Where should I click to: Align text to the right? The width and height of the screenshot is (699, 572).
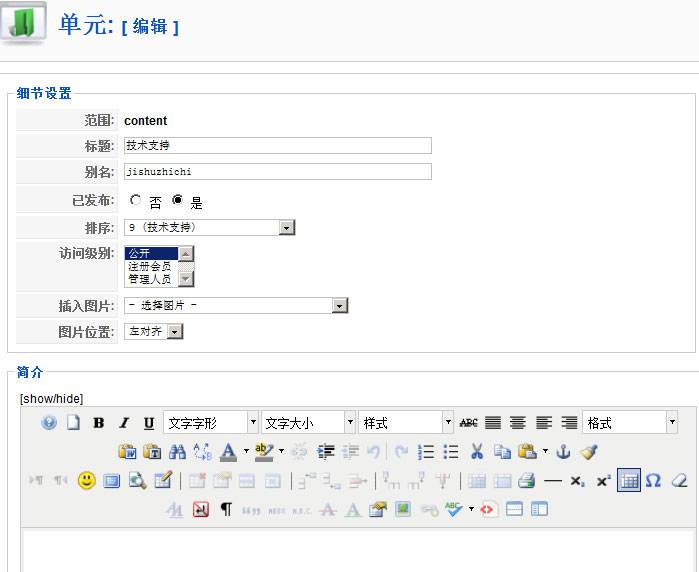(569, 422)
